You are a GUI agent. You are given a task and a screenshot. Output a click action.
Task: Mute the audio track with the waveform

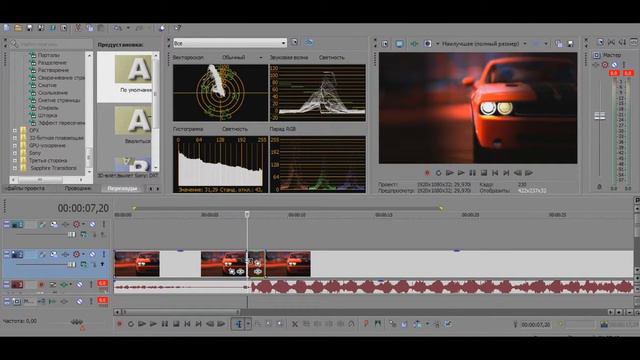79,284
